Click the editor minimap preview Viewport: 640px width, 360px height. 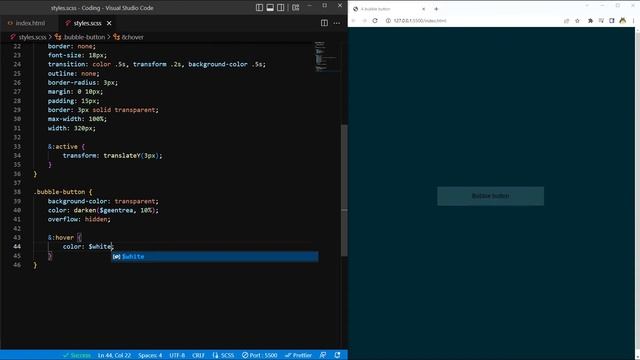tap(327, 57)
